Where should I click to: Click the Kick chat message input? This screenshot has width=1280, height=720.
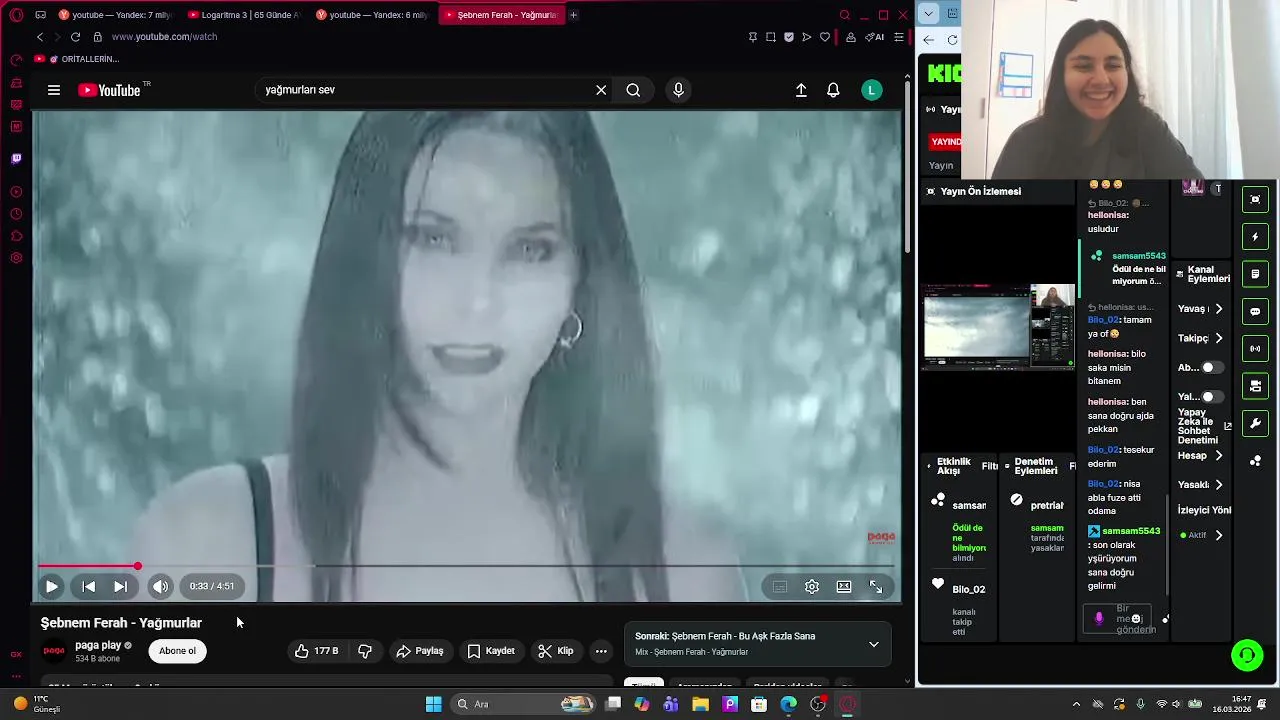(x=1117, y=619)
